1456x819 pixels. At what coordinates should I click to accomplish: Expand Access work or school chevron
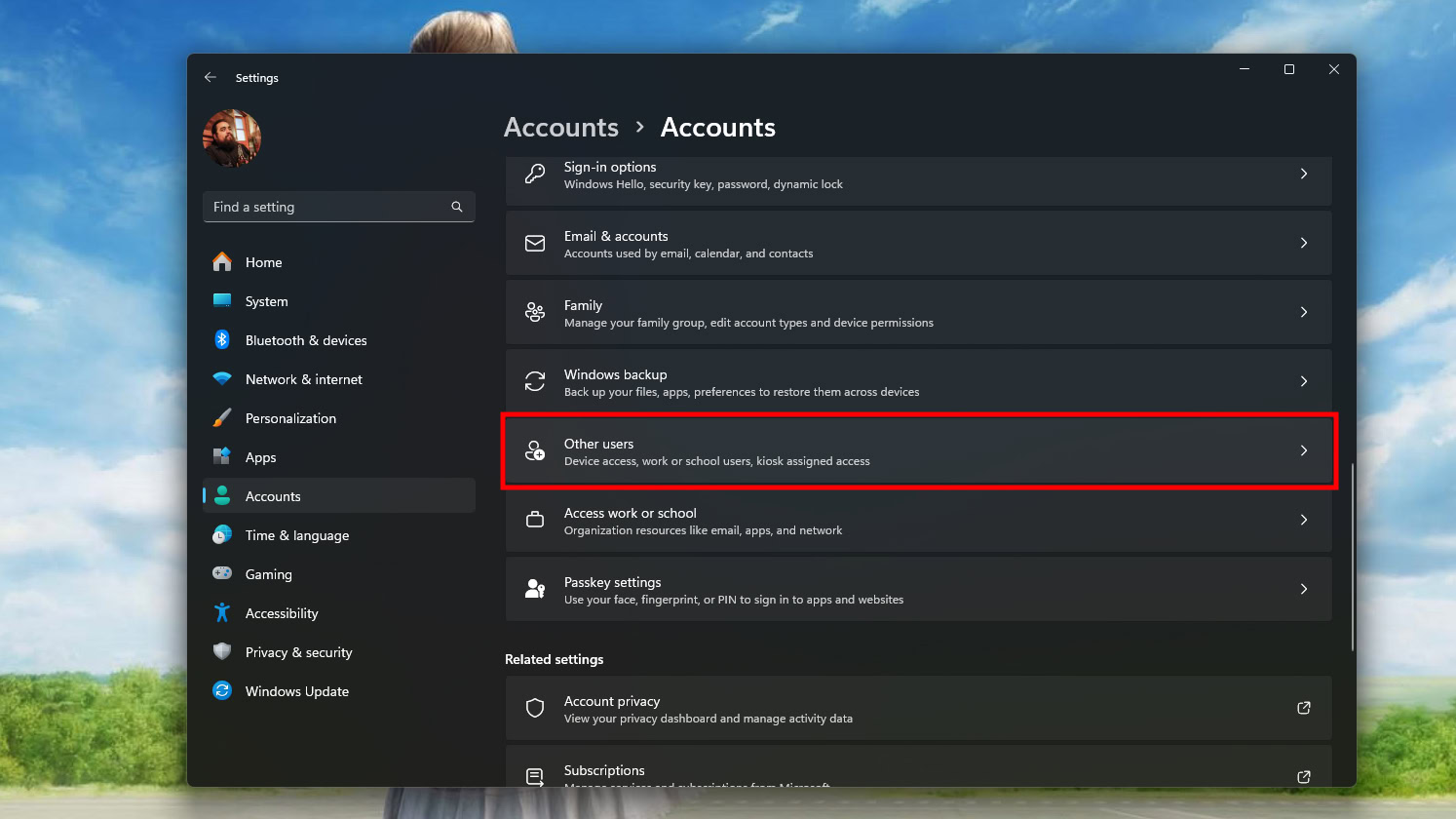coord(1304,520)
